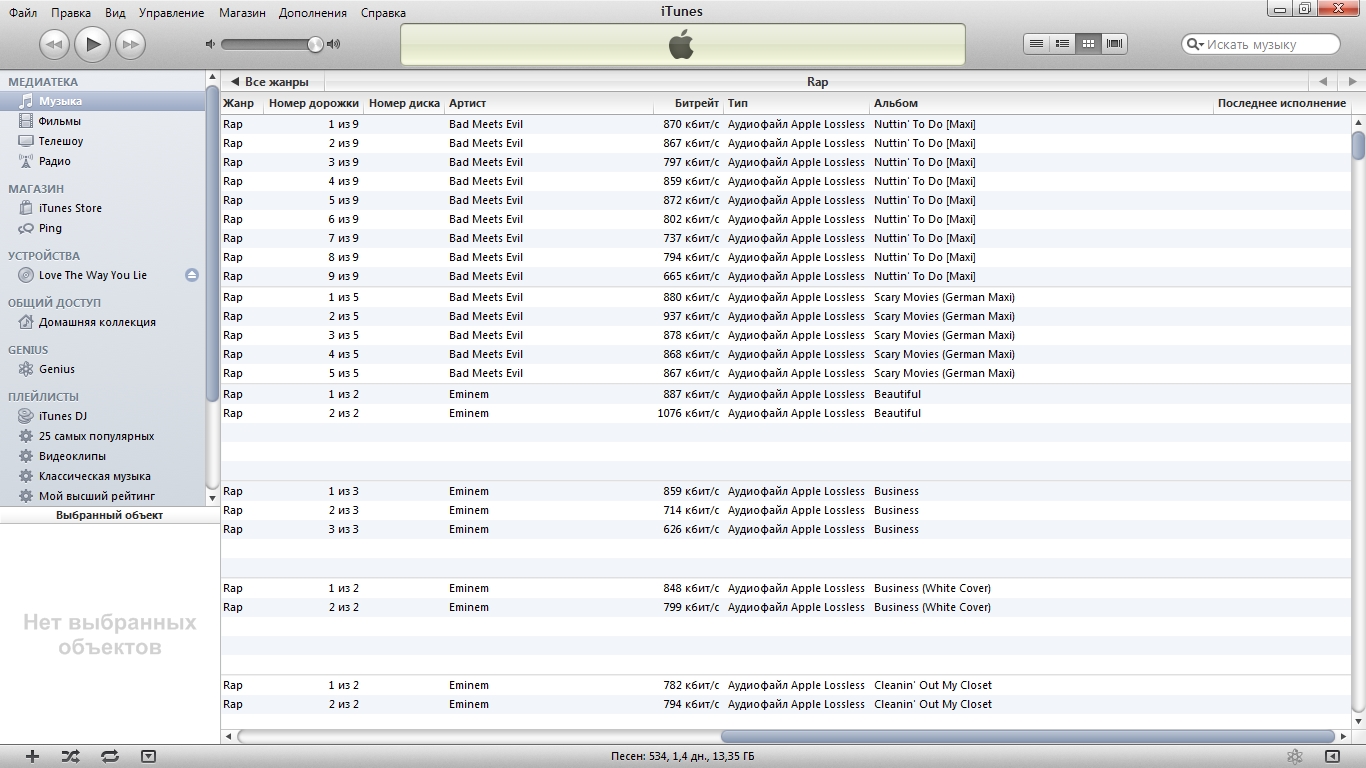
Task: Create a new playlist with the plus button
Action: 32,757
